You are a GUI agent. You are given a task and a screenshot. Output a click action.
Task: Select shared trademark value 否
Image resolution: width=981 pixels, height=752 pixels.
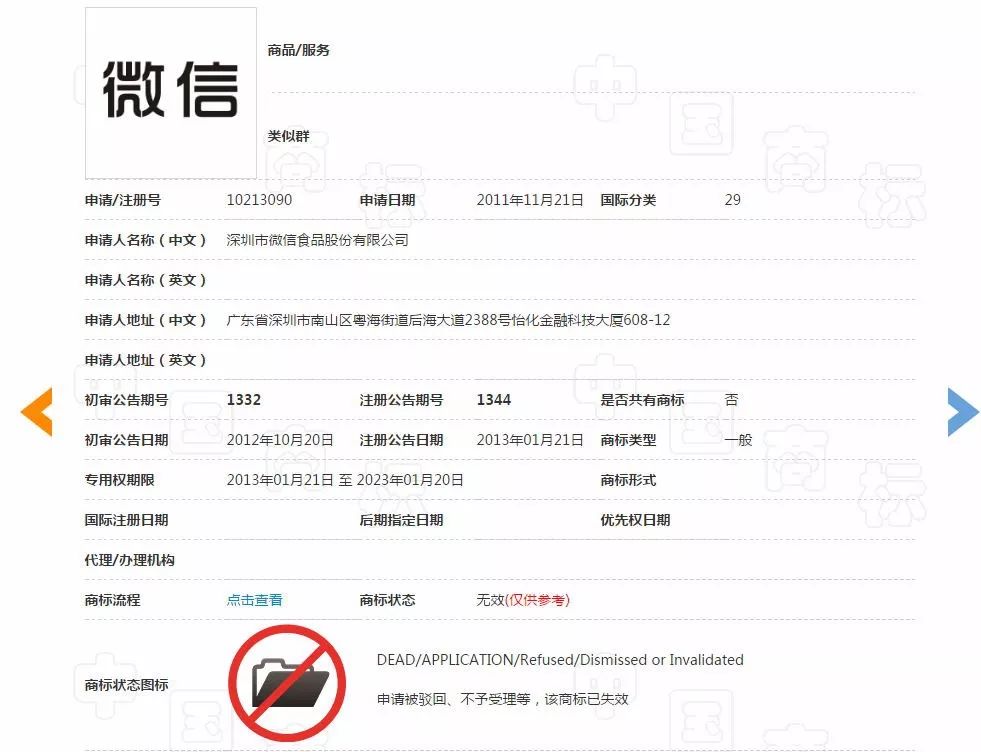pyautogui.click(x=731, y=400)
